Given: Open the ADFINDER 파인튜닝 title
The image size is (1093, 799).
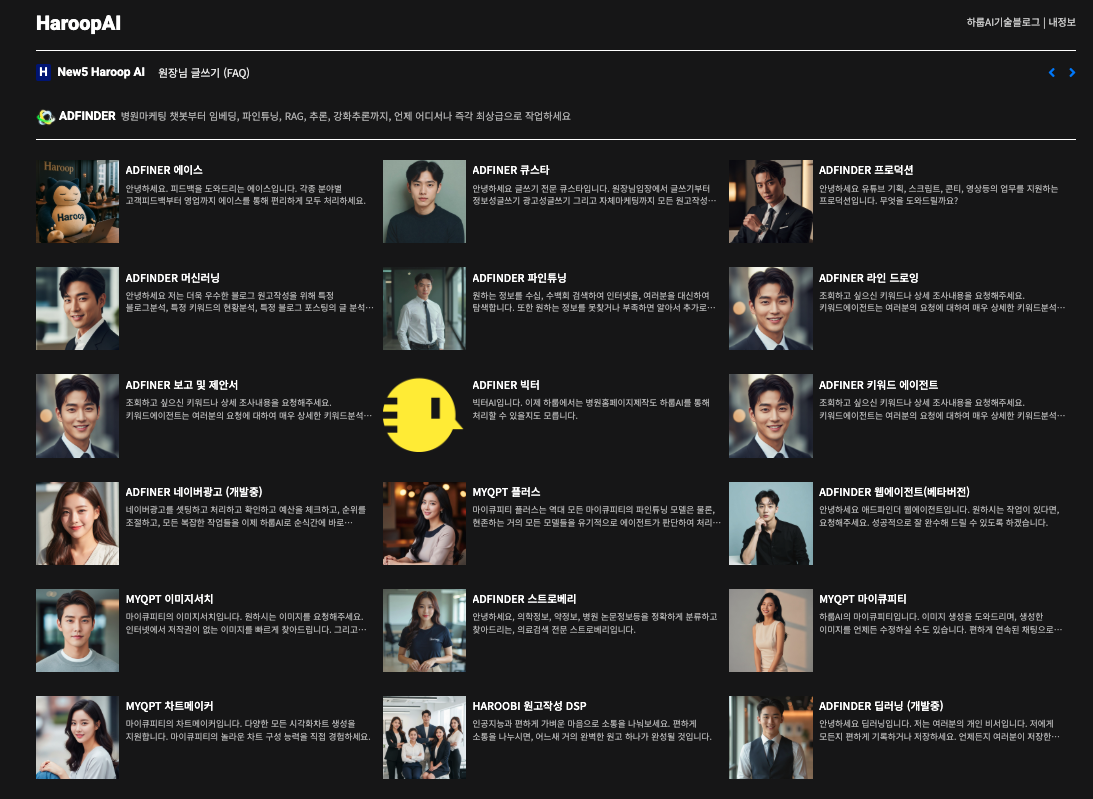Looking at the screenshot, I should click(x=519, y=277).
